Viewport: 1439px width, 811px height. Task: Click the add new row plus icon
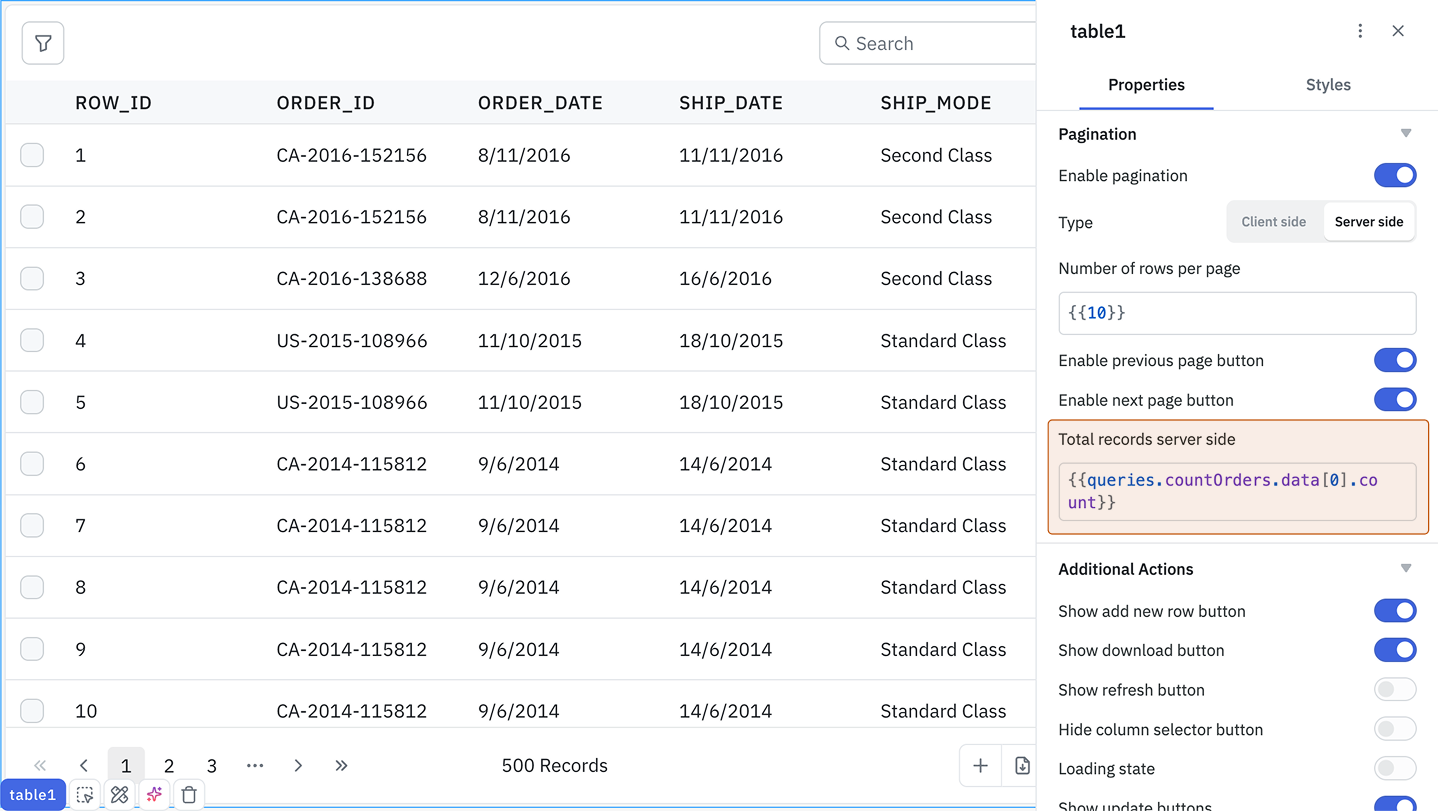click(980, 765)
